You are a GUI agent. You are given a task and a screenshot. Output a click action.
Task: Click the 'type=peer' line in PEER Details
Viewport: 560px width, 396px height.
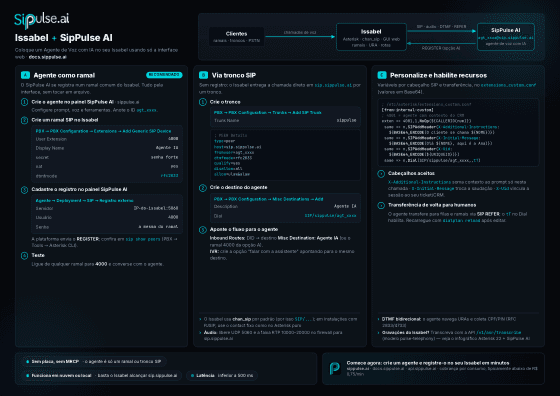224,141
